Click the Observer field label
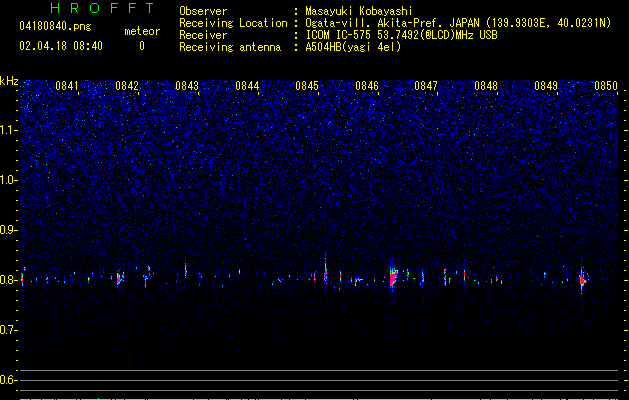The height and width of the screenshot is (400, 629). [203, 11]
